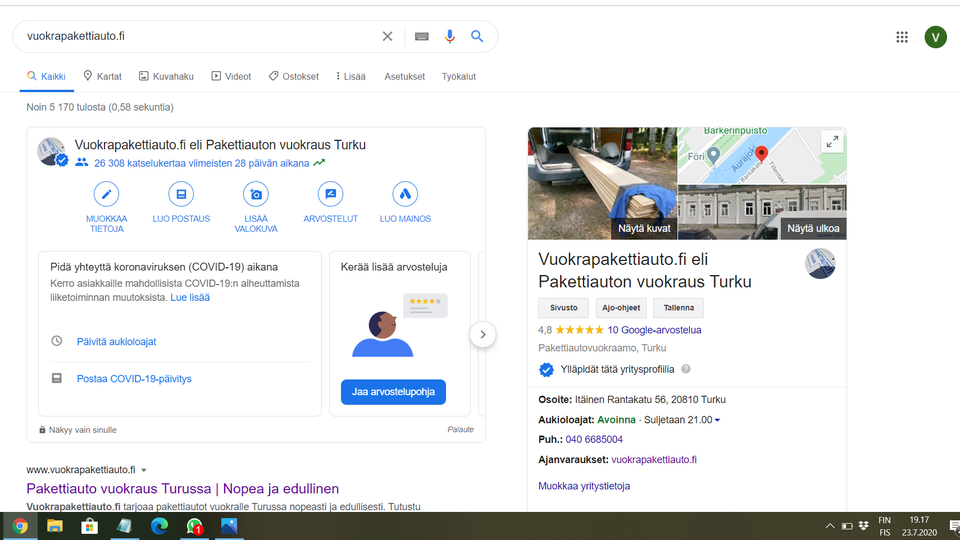This screenshot has height=540, width=960.
Task: Click the Luo postaus icon
Action: [181, 194]
